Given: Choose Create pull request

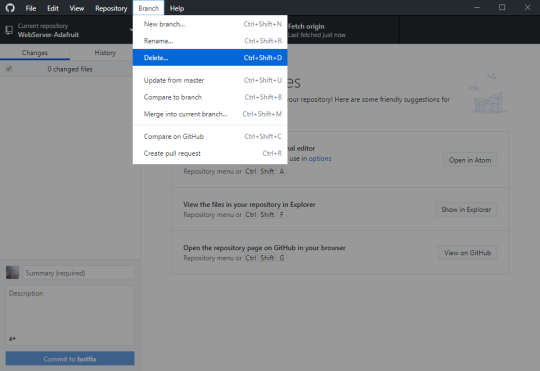Looking at the screenshot, I should [210, 153].
